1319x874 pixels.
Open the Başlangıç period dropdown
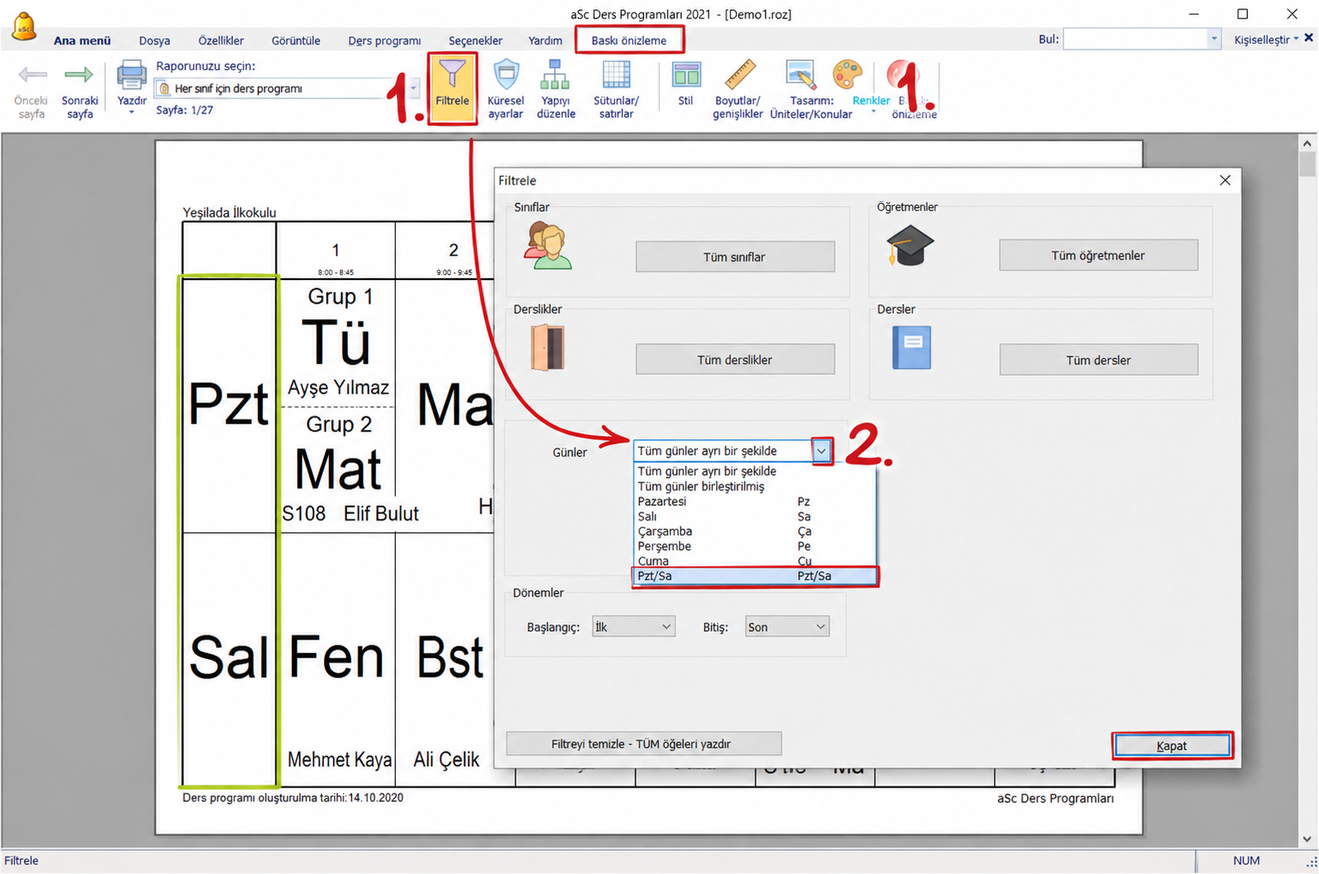tap(633, 627)
